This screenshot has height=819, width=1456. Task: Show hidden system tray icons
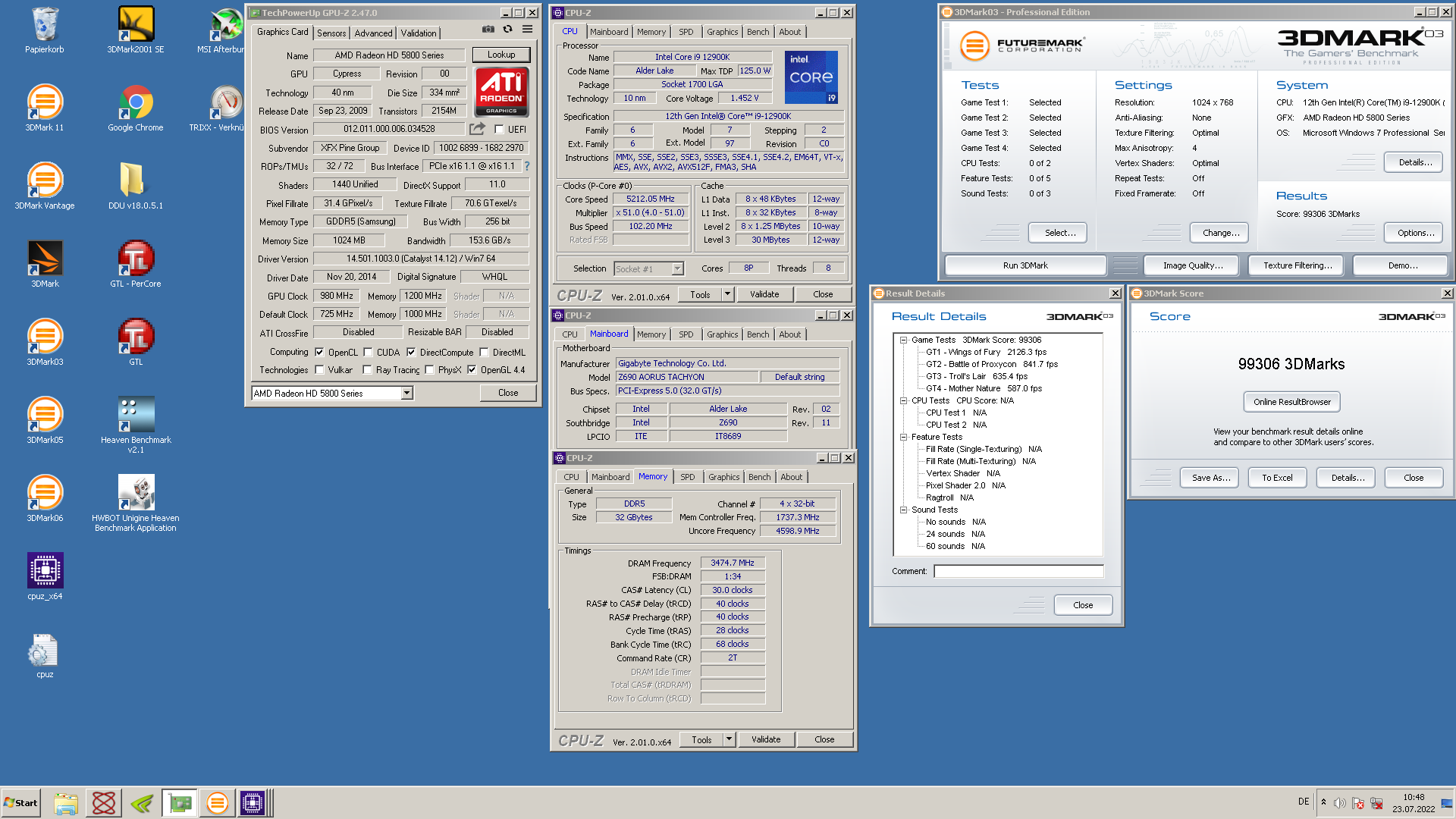coord(1323,802)
